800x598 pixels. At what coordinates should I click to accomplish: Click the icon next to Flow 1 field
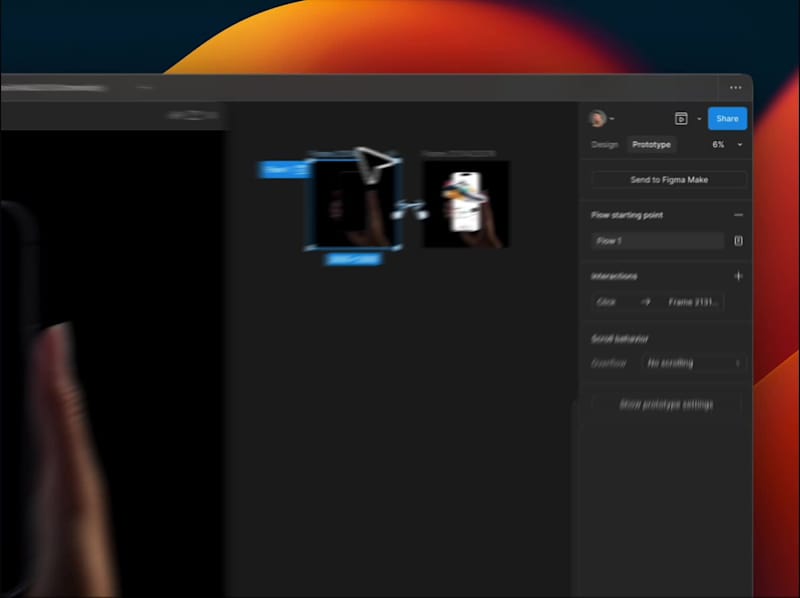pyautogui.click(x=738, y=241)
